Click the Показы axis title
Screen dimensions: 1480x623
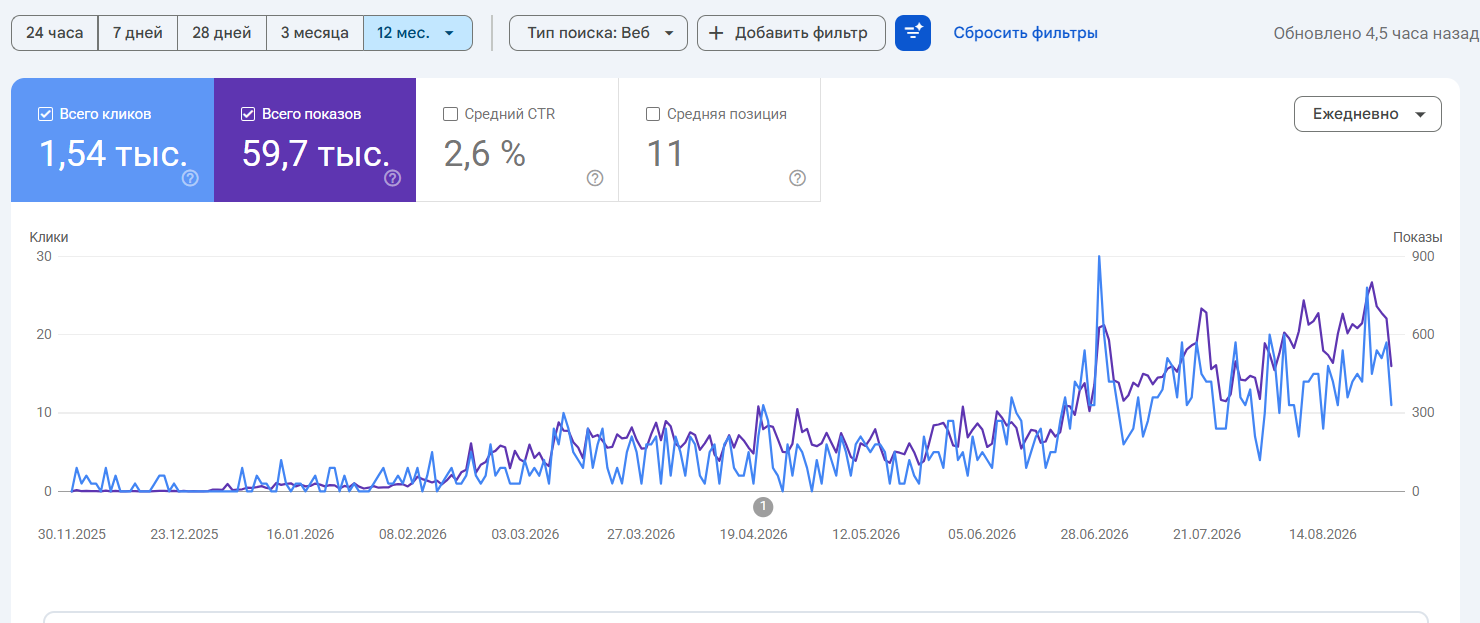point(1418,237)
